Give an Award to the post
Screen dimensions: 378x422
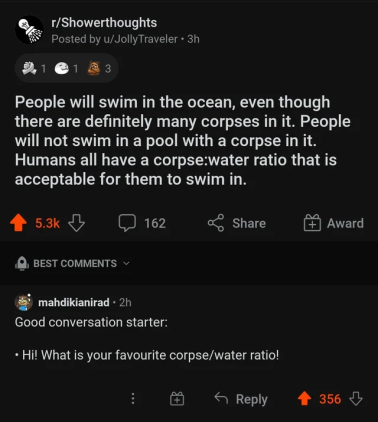point(333,223)
